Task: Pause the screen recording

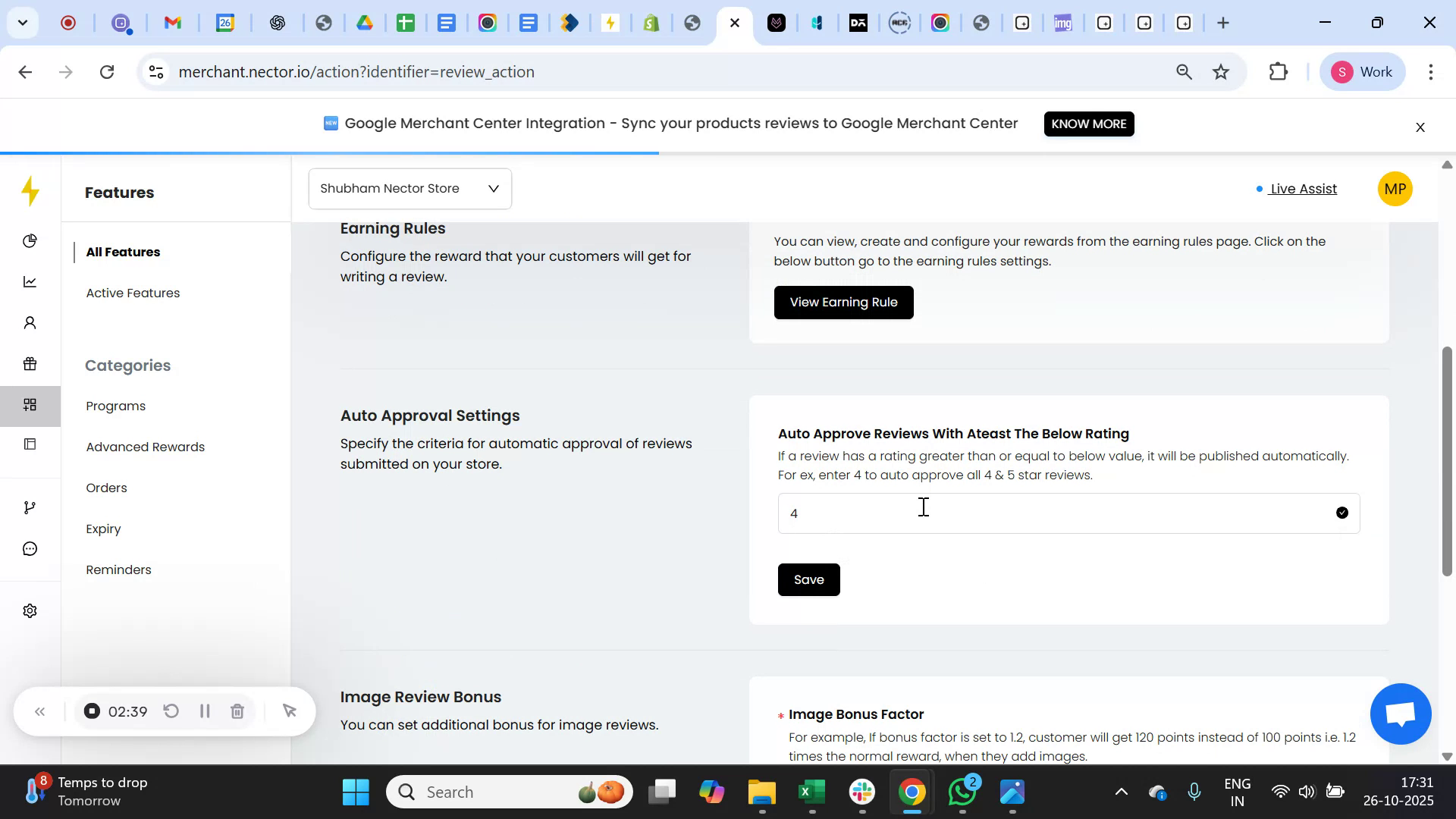Action: (204, 711)
